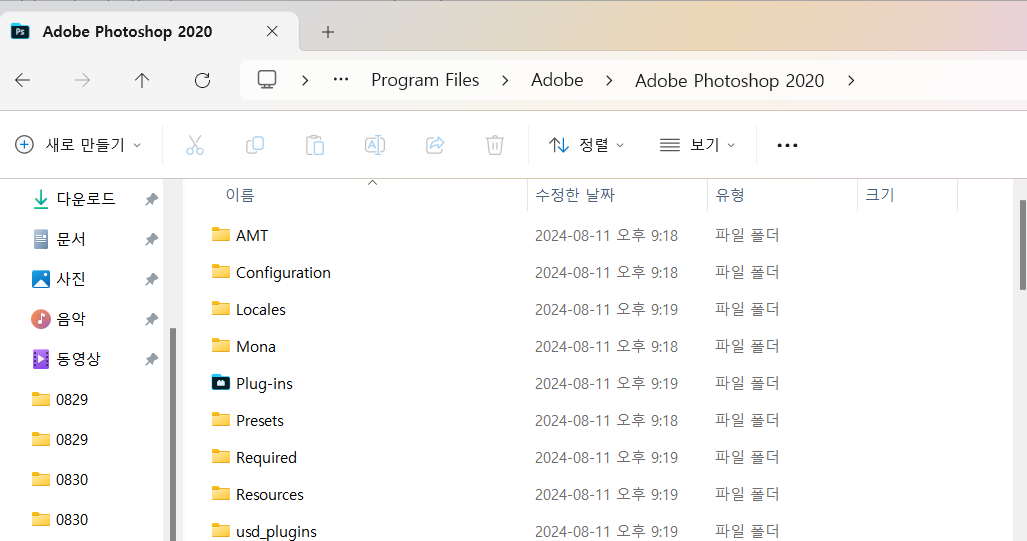The width and height of the screenshot is (1027, 541).
Task: Click the file list vertical scrollbar
Action: click(1022, 245)
